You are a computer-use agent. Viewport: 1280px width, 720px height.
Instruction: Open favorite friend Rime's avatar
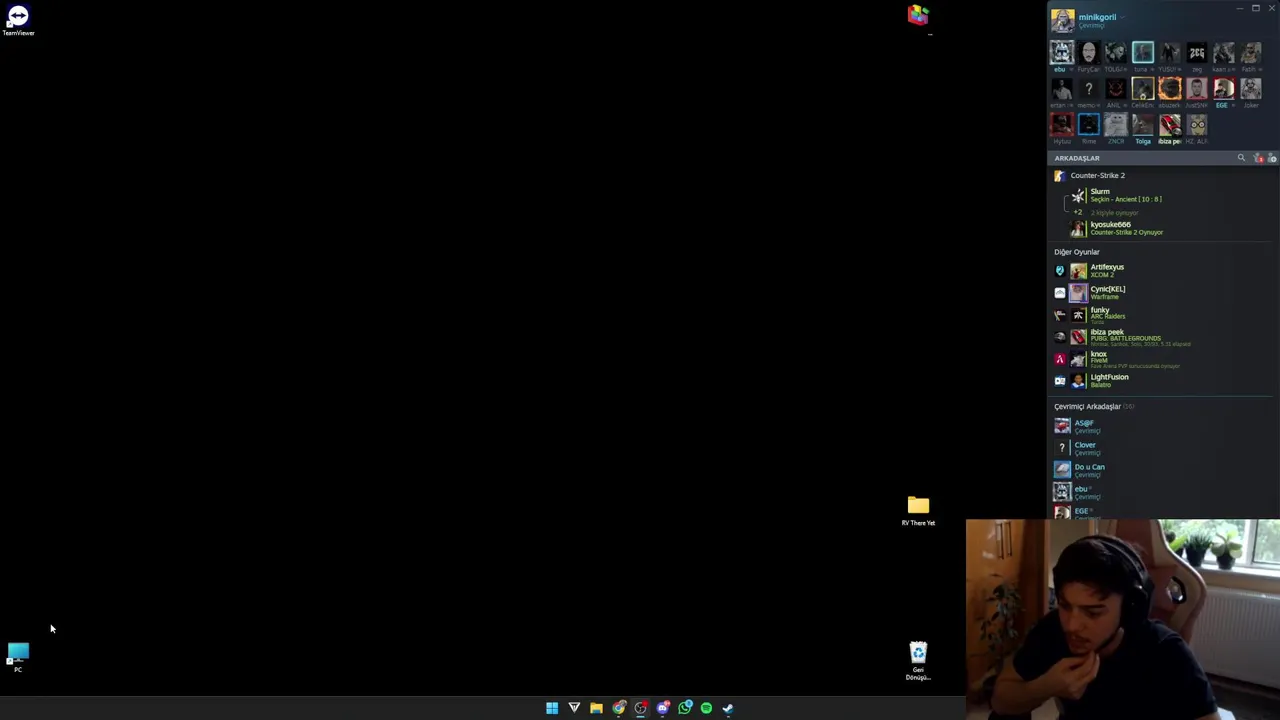[x=1089, y=124]
